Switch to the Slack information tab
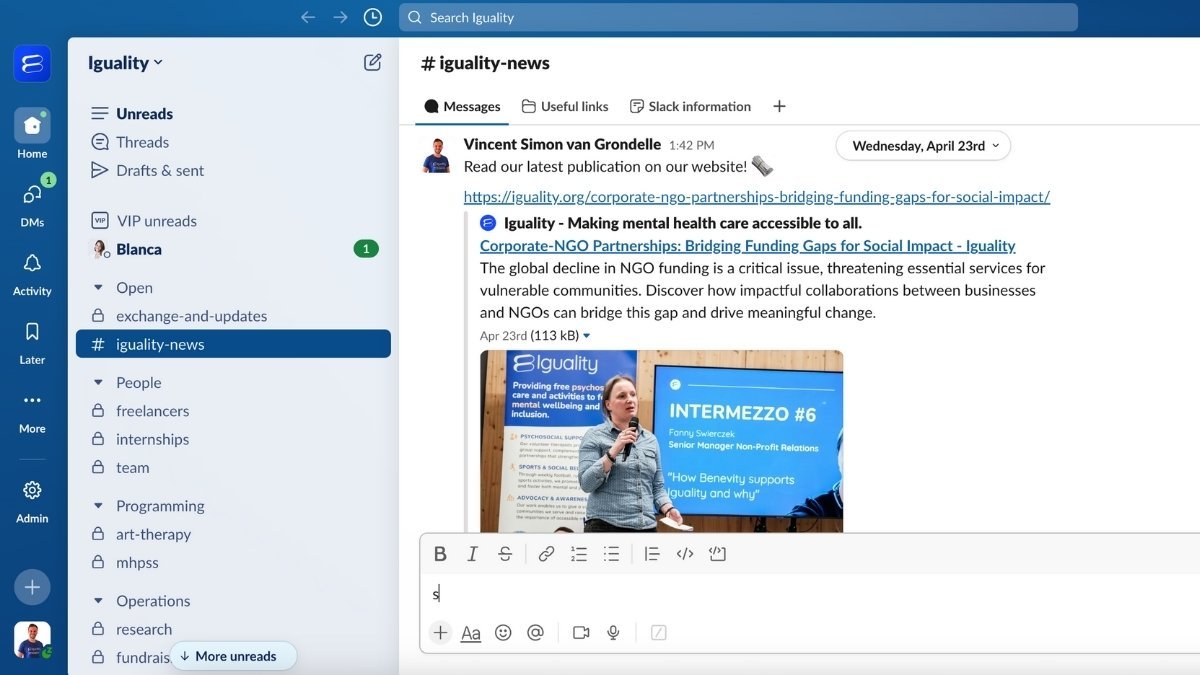Screen dimensions: 1200x675 click(690, 106)
